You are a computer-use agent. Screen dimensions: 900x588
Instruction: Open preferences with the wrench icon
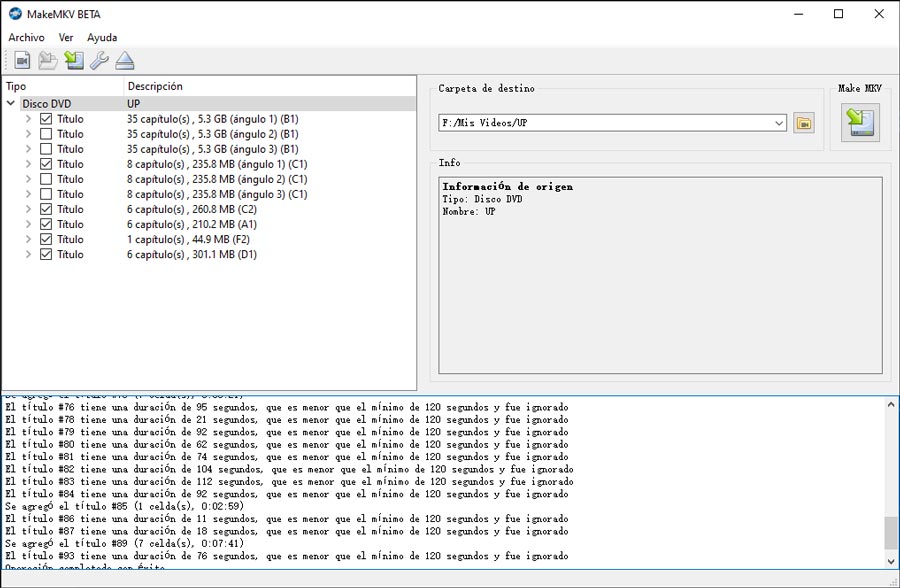[99, 60]
